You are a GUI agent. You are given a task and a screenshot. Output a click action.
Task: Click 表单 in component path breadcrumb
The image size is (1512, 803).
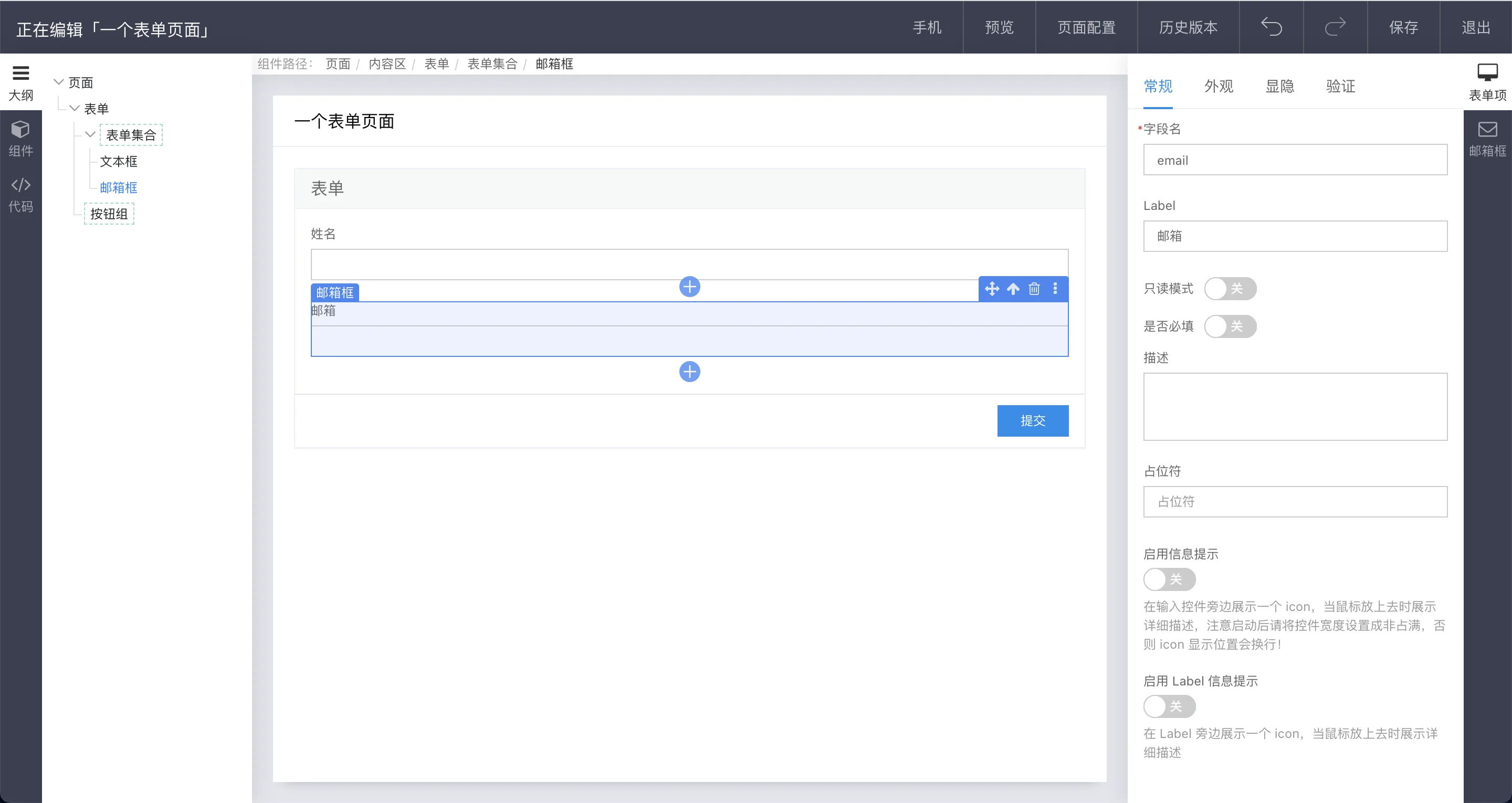(x=437, y=64)
